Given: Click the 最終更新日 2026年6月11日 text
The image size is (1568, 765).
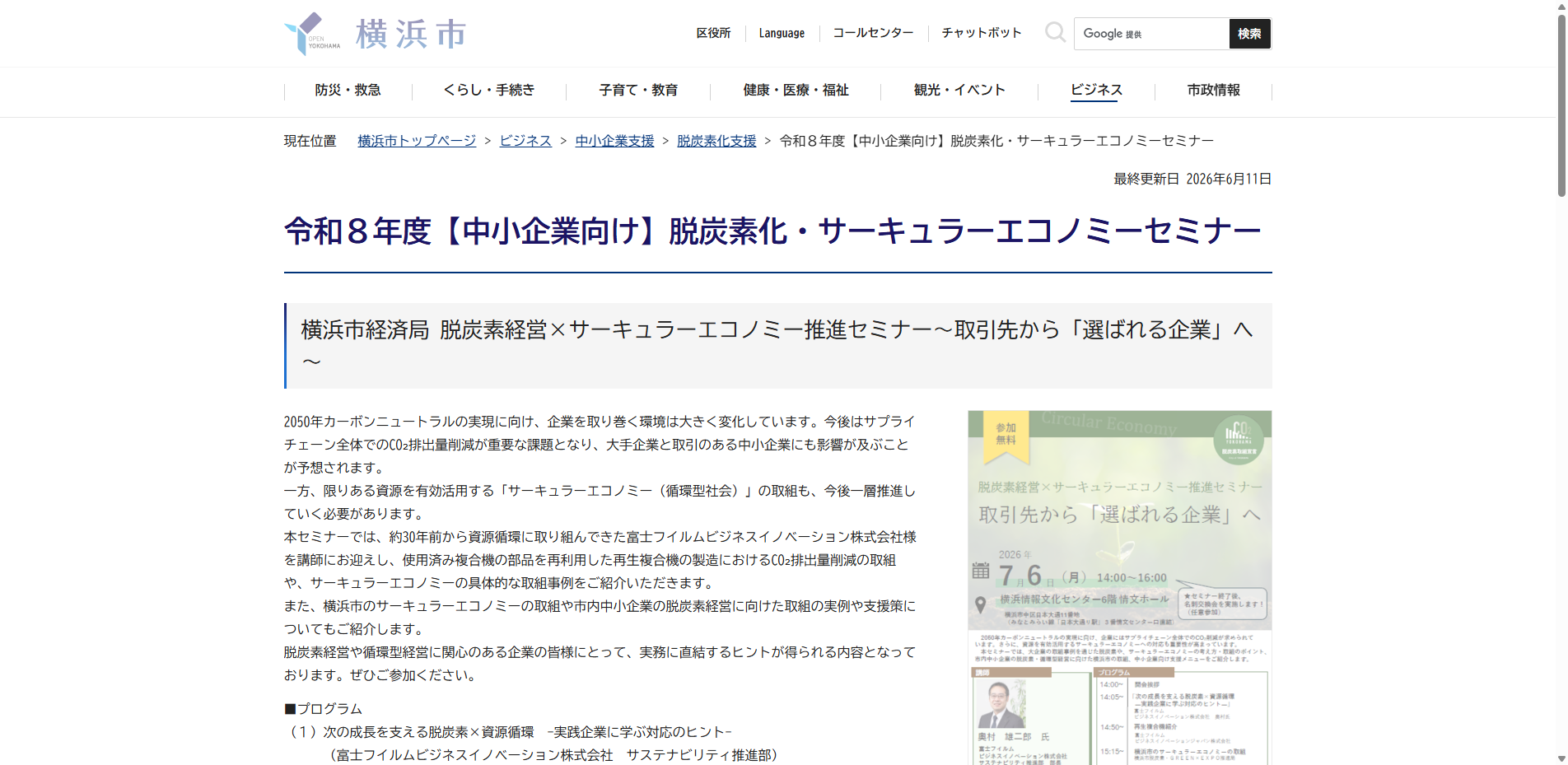Looking at the screenshot, I should 1192,179.
